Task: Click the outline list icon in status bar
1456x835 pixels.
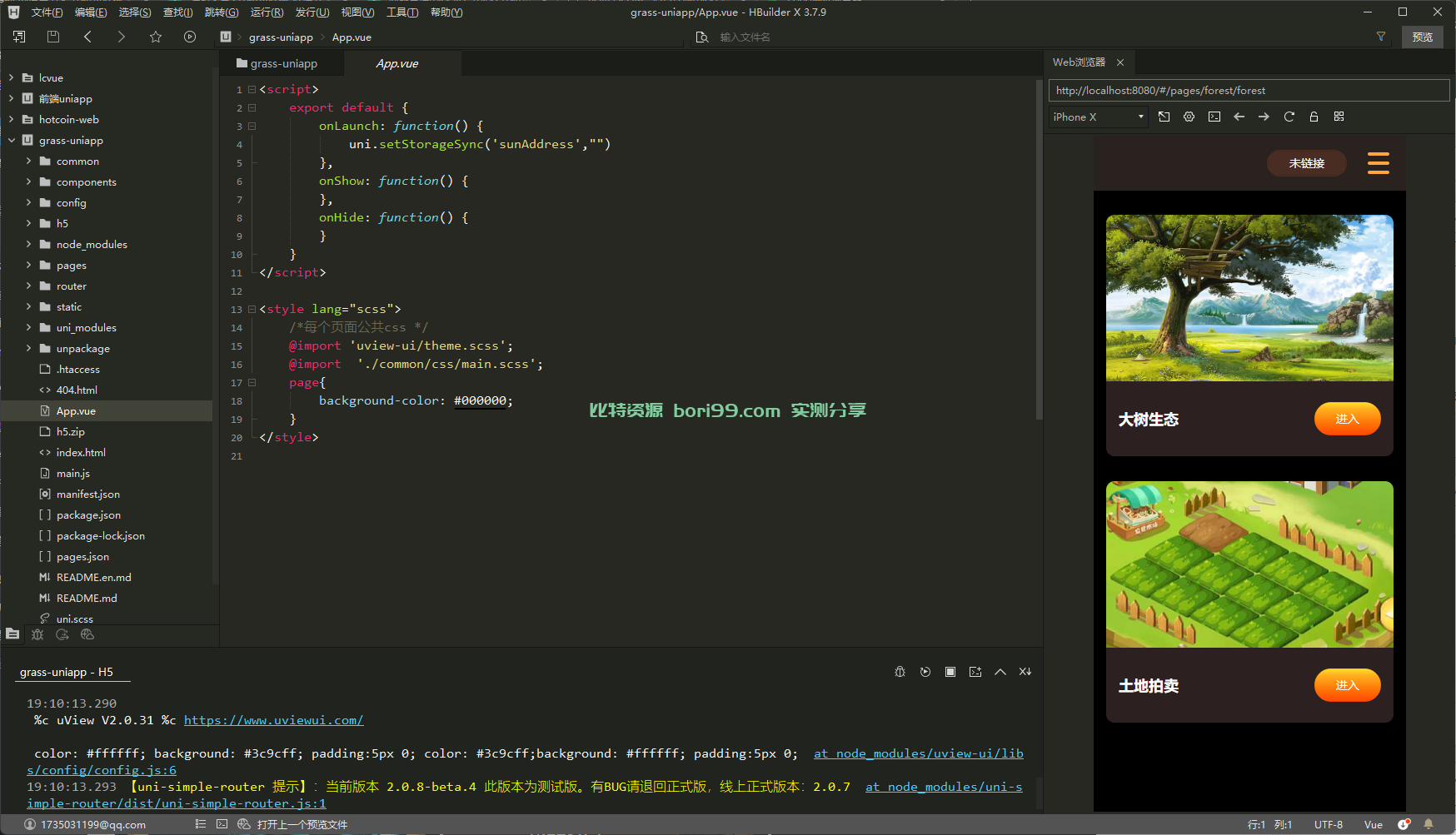Action: [201, 824]
